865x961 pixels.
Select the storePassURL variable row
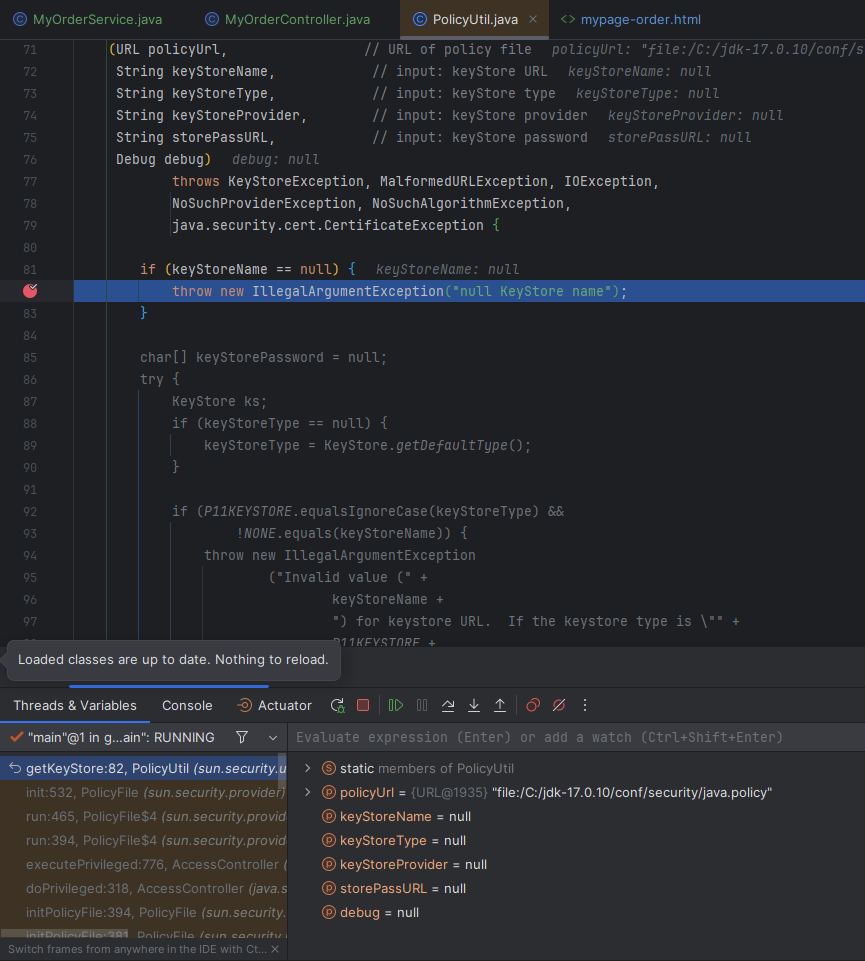coord(576,888)
